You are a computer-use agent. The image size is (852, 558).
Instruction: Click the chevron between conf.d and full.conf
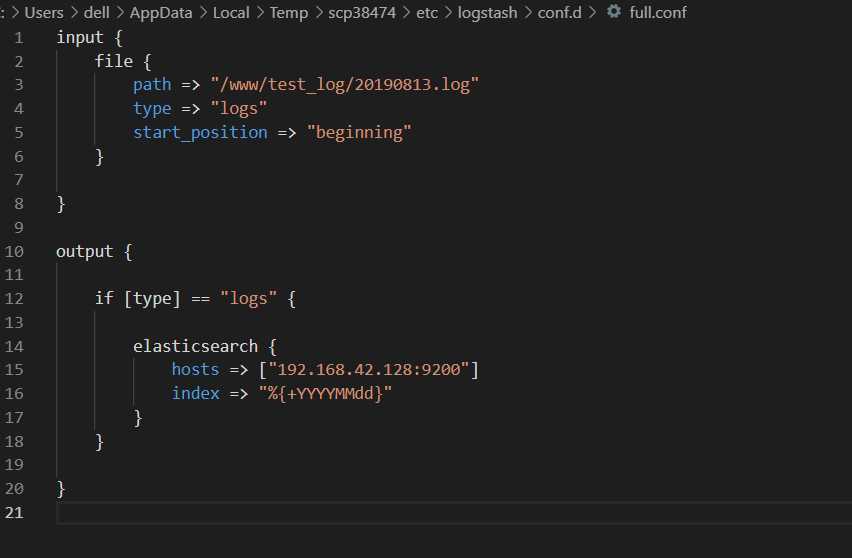(593, 12)
